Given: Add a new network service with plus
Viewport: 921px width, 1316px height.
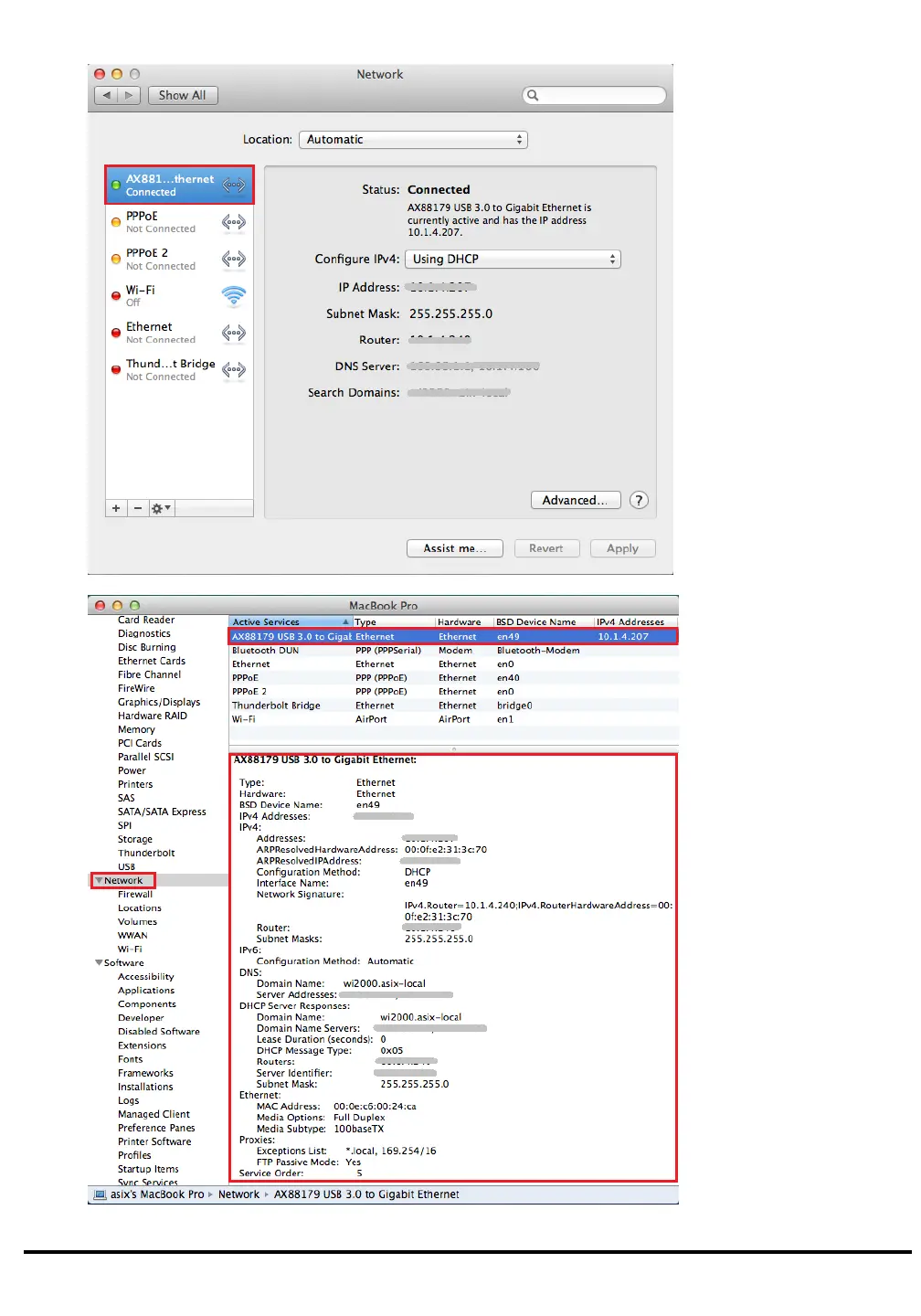Looking at the screenshot, I should point(116,508).
